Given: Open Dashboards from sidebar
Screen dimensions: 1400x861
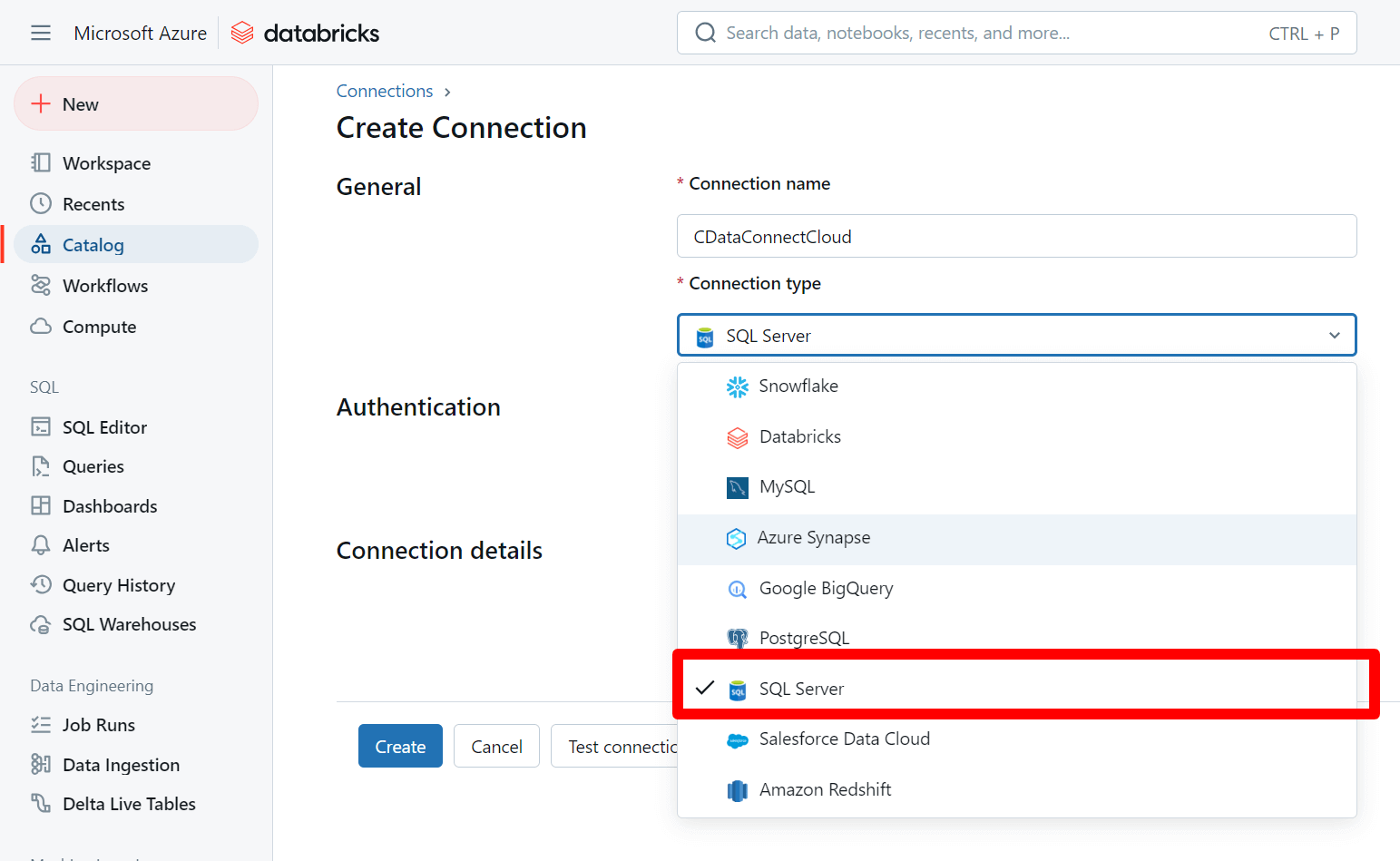Looking at the screenshot, I should (136, 506).
